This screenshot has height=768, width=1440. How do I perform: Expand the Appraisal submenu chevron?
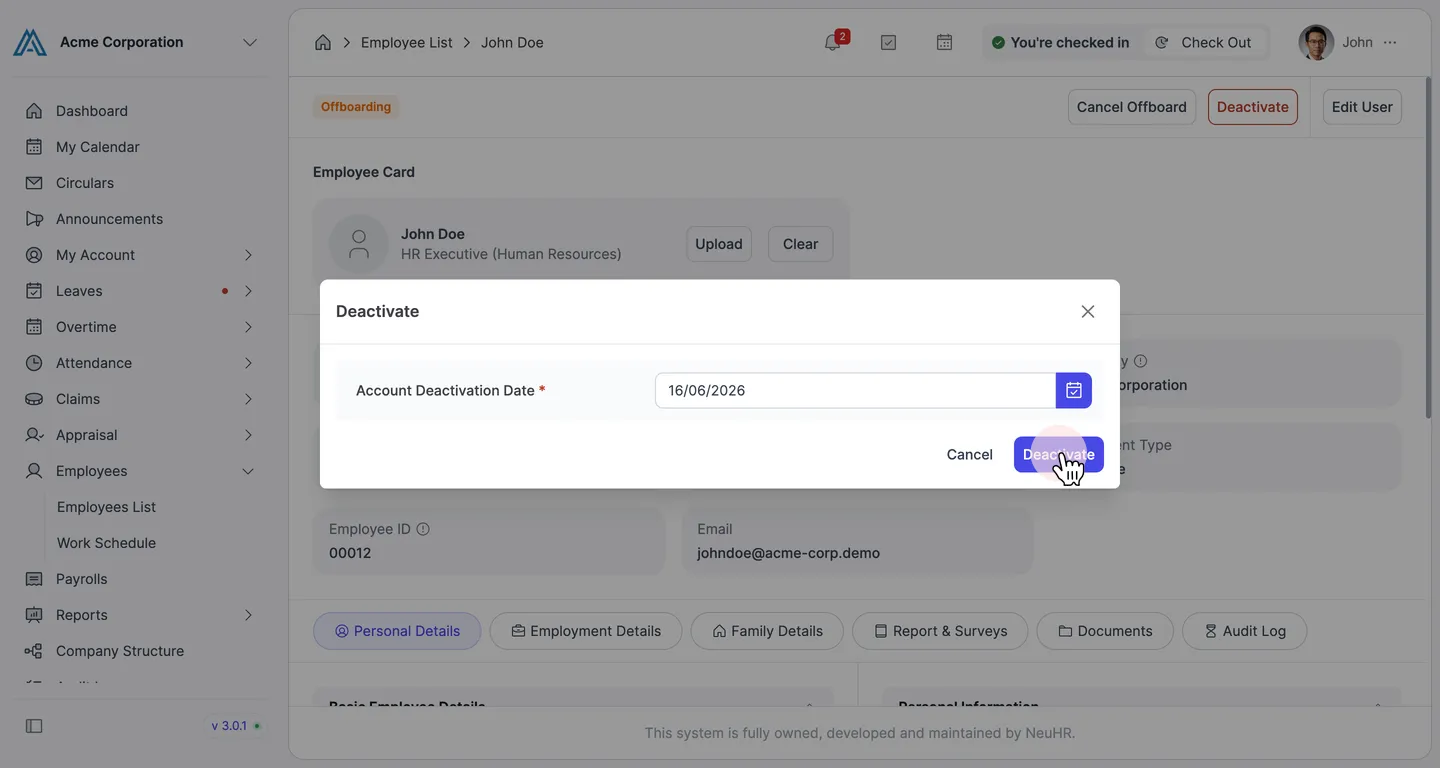[x=248, y=435]
